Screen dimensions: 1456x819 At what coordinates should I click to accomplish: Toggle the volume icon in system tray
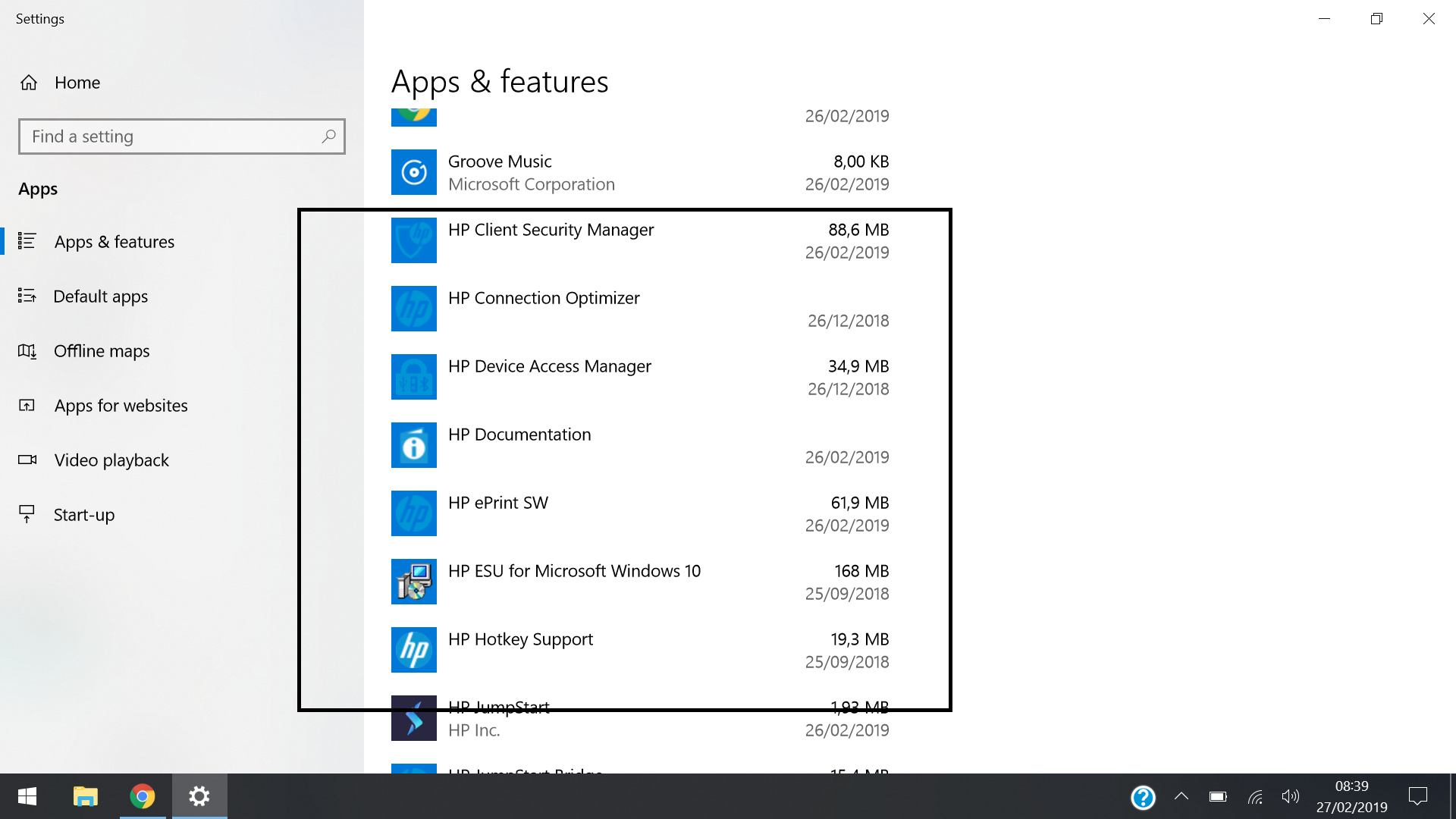click(1291, 797)
